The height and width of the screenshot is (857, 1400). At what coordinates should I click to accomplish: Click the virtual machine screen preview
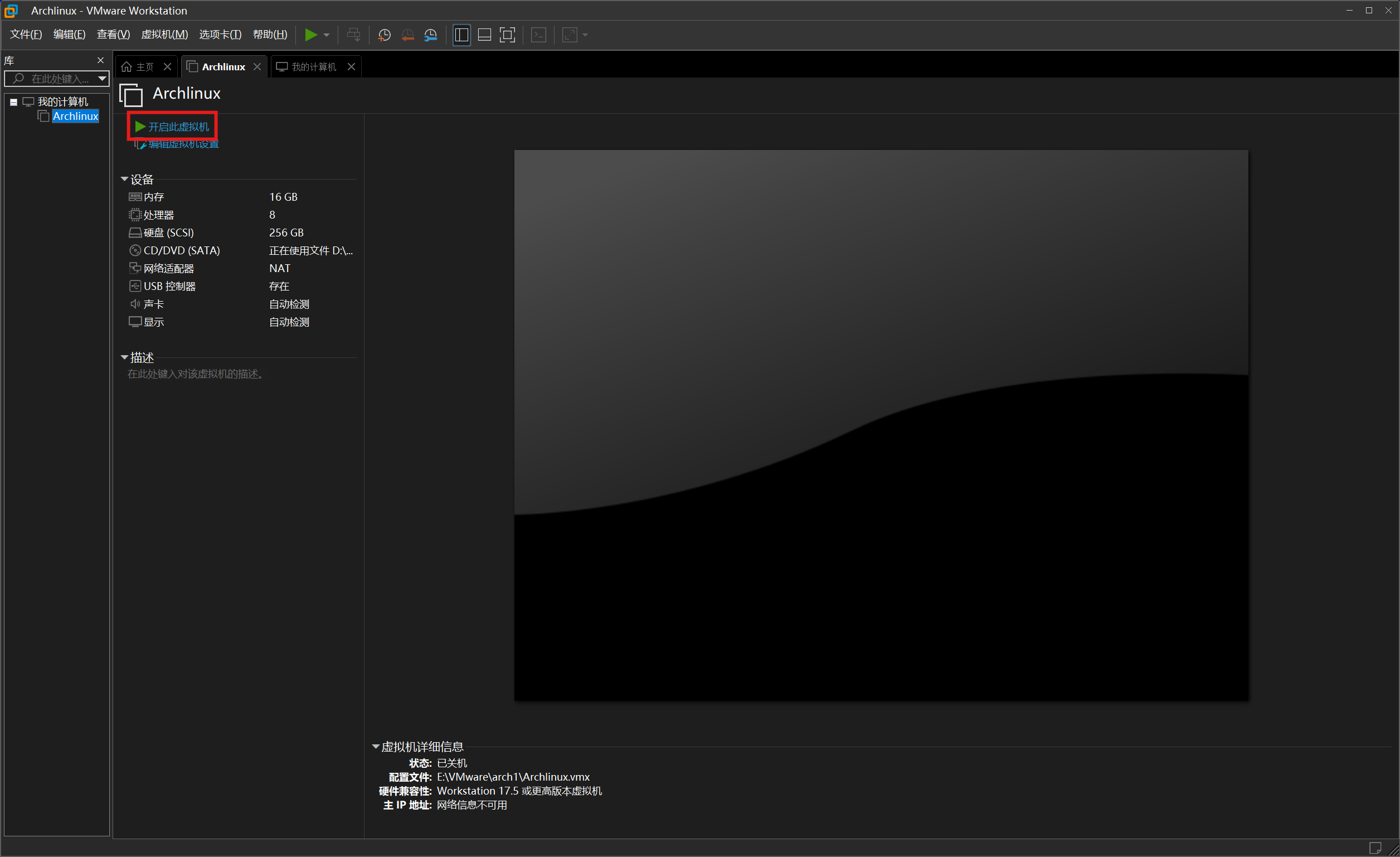(881, 425)
